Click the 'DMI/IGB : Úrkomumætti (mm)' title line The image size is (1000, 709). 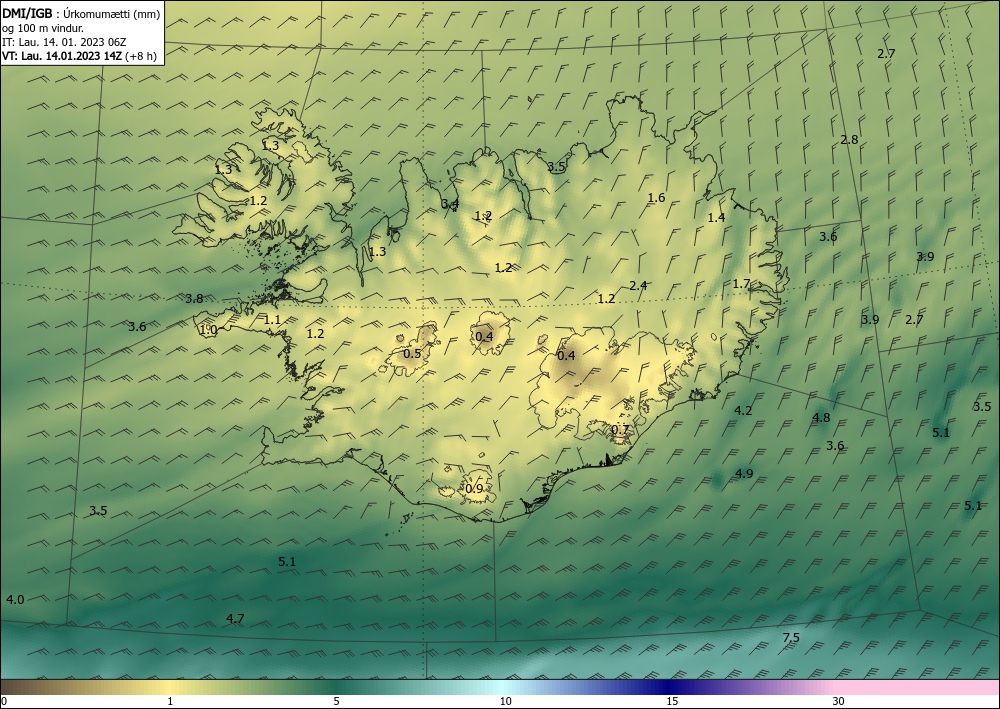pos(81,14)
